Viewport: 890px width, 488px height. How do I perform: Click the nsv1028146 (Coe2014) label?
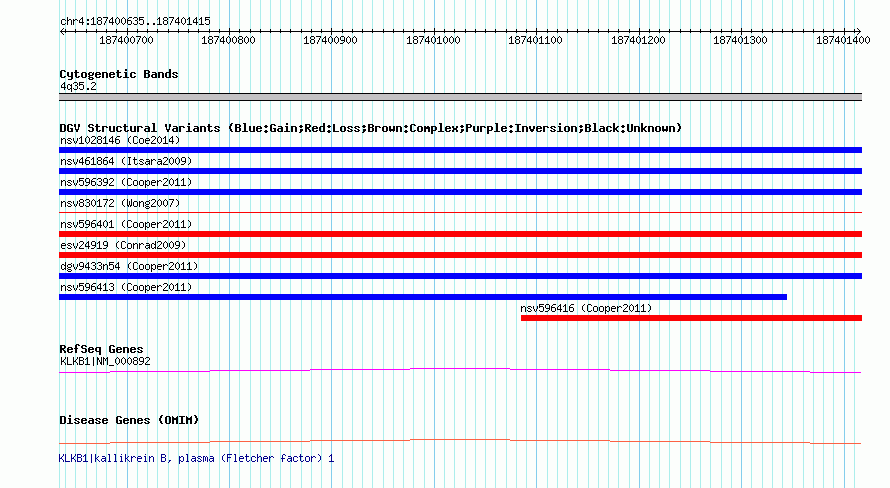pyautogui.click(x=120, y=140)
